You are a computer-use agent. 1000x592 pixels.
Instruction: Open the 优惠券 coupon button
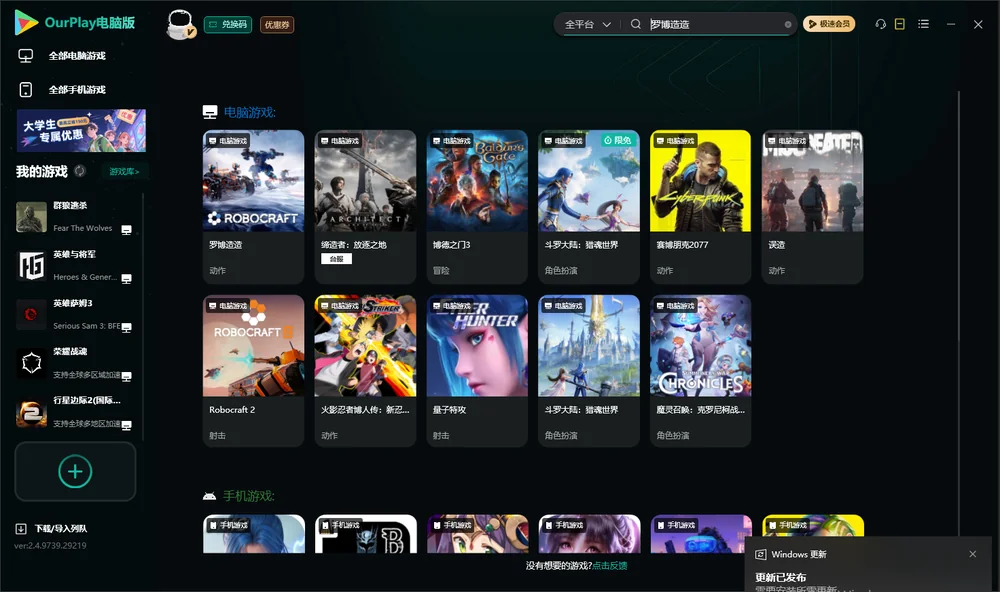277,24
